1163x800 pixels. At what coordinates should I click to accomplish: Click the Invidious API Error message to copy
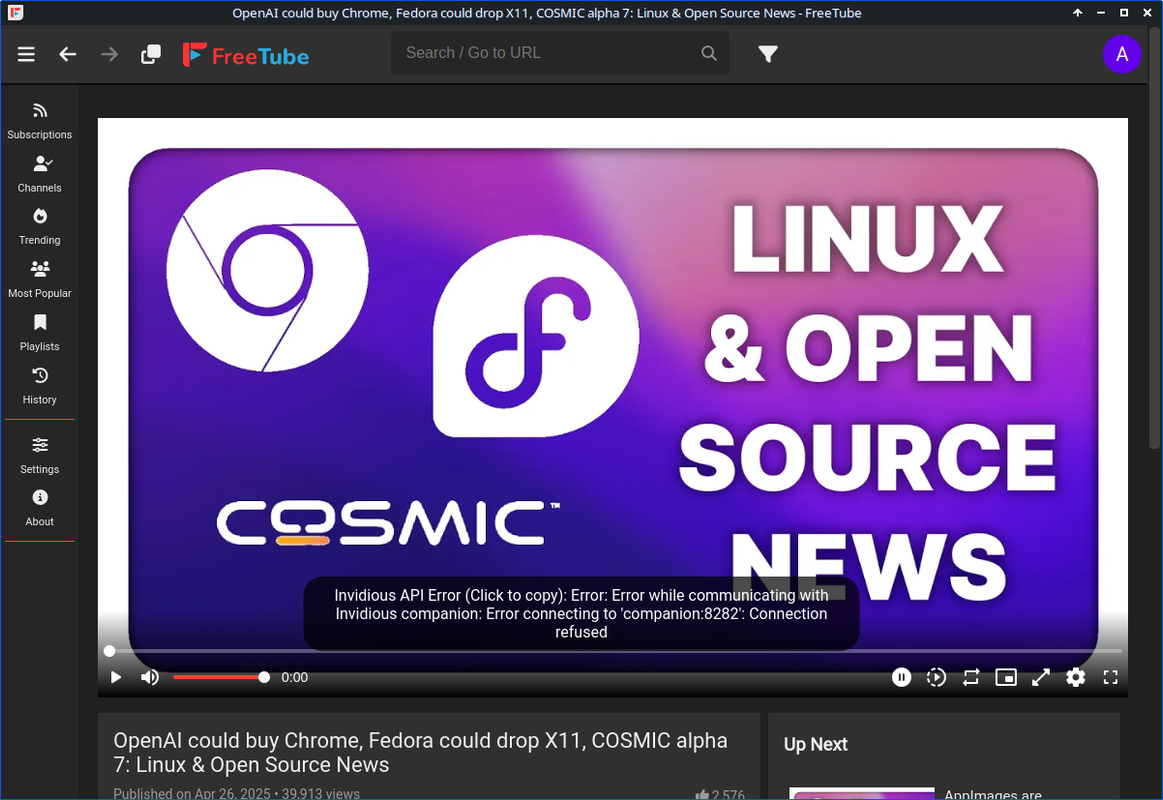(x=581, y=613)
